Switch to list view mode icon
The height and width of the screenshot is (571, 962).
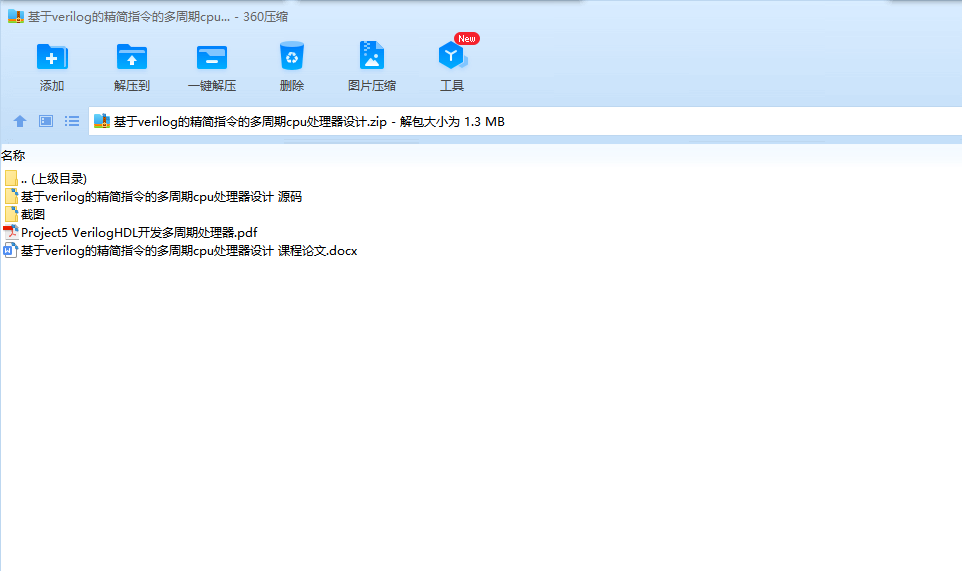point(72,121)
